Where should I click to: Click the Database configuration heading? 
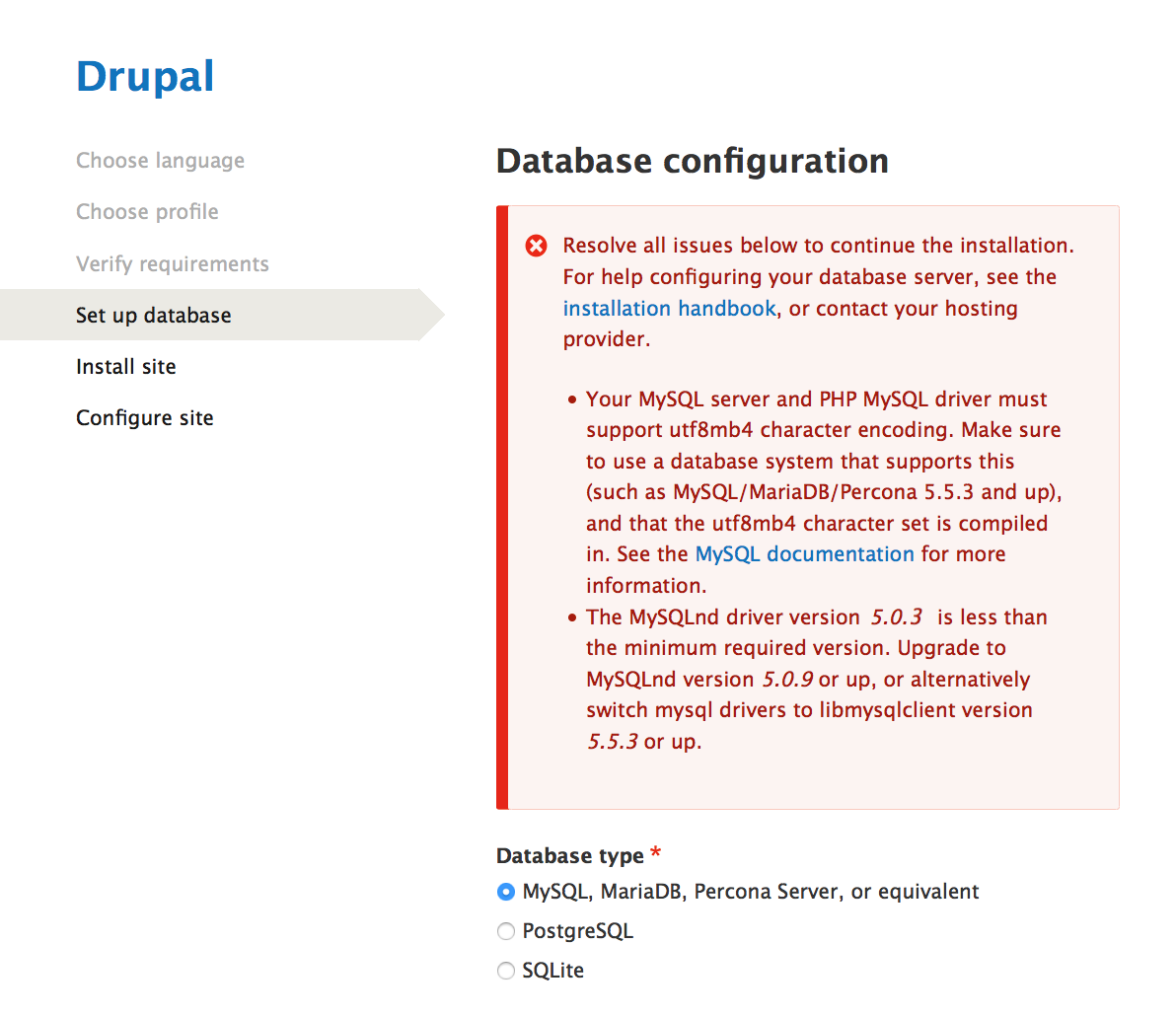(x=692, y=161)
